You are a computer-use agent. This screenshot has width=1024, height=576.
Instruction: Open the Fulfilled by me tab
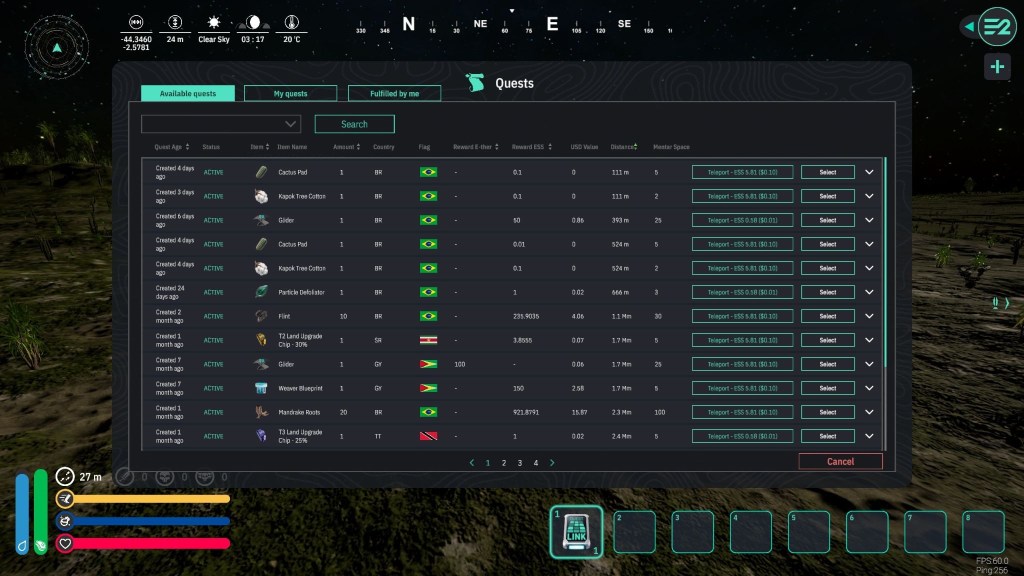pyautogui.click(x=394, y=93)
